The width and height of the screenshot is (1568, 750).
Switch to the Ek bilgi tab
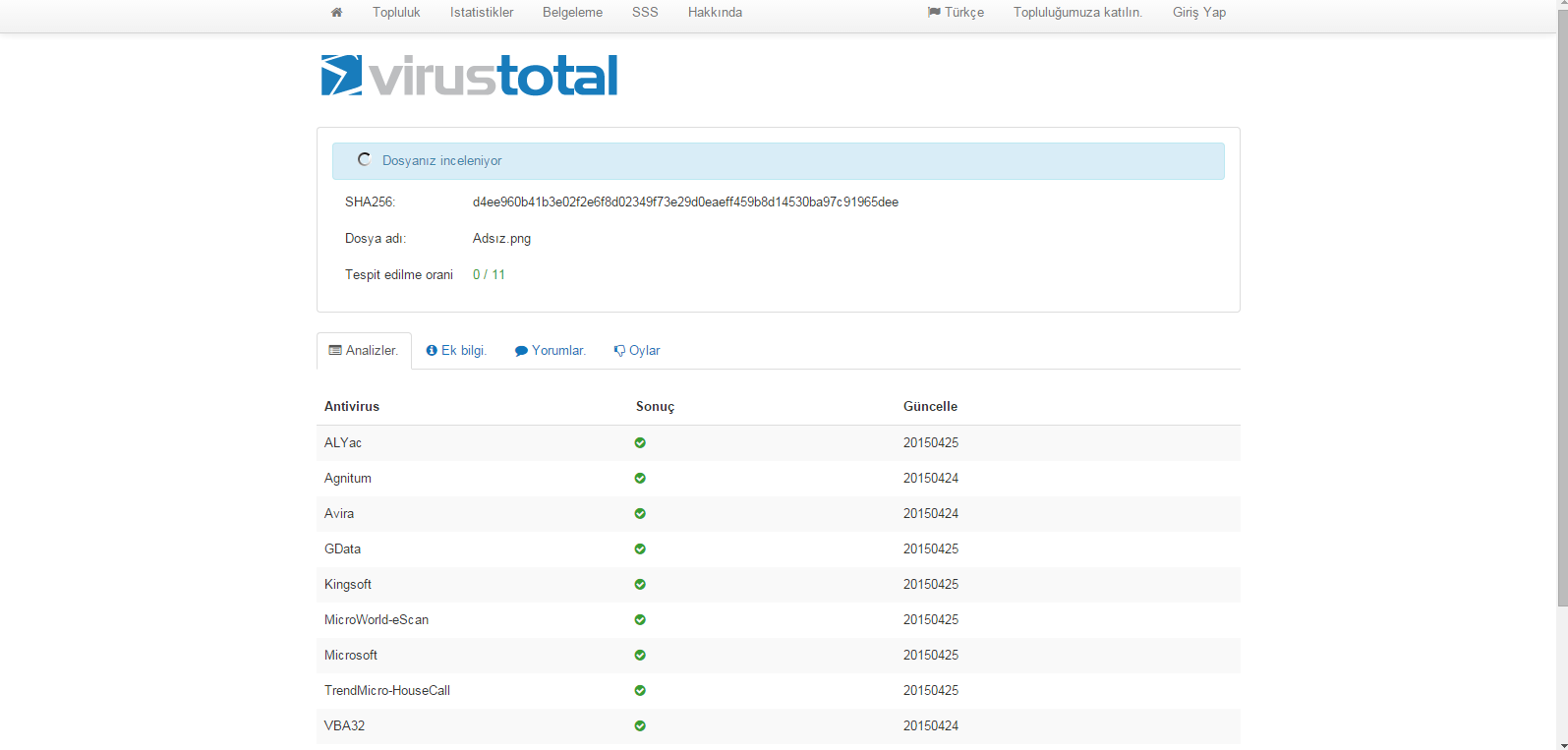[456, 351]
